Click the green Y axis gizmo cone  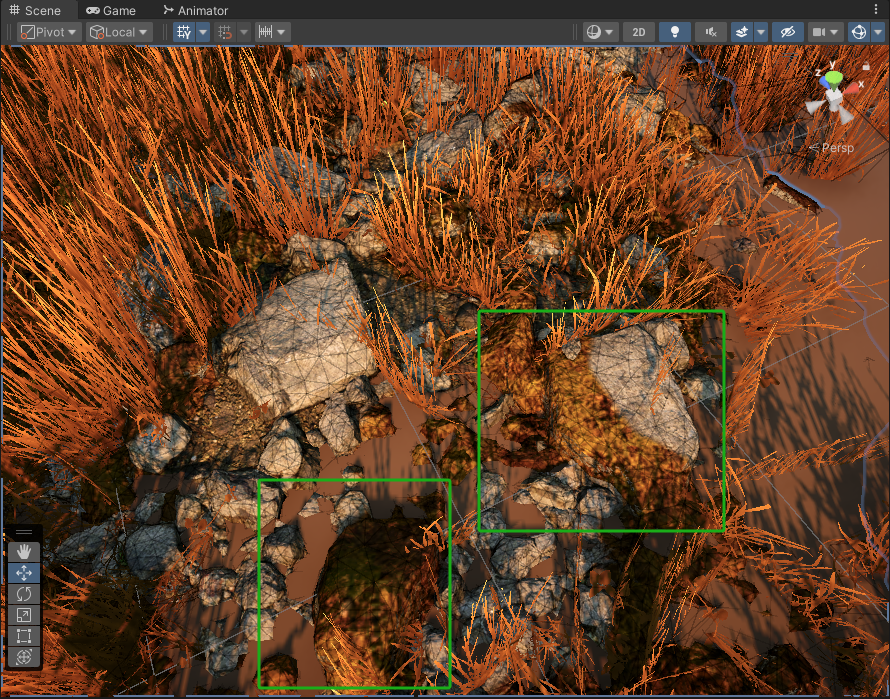(834, 78)
